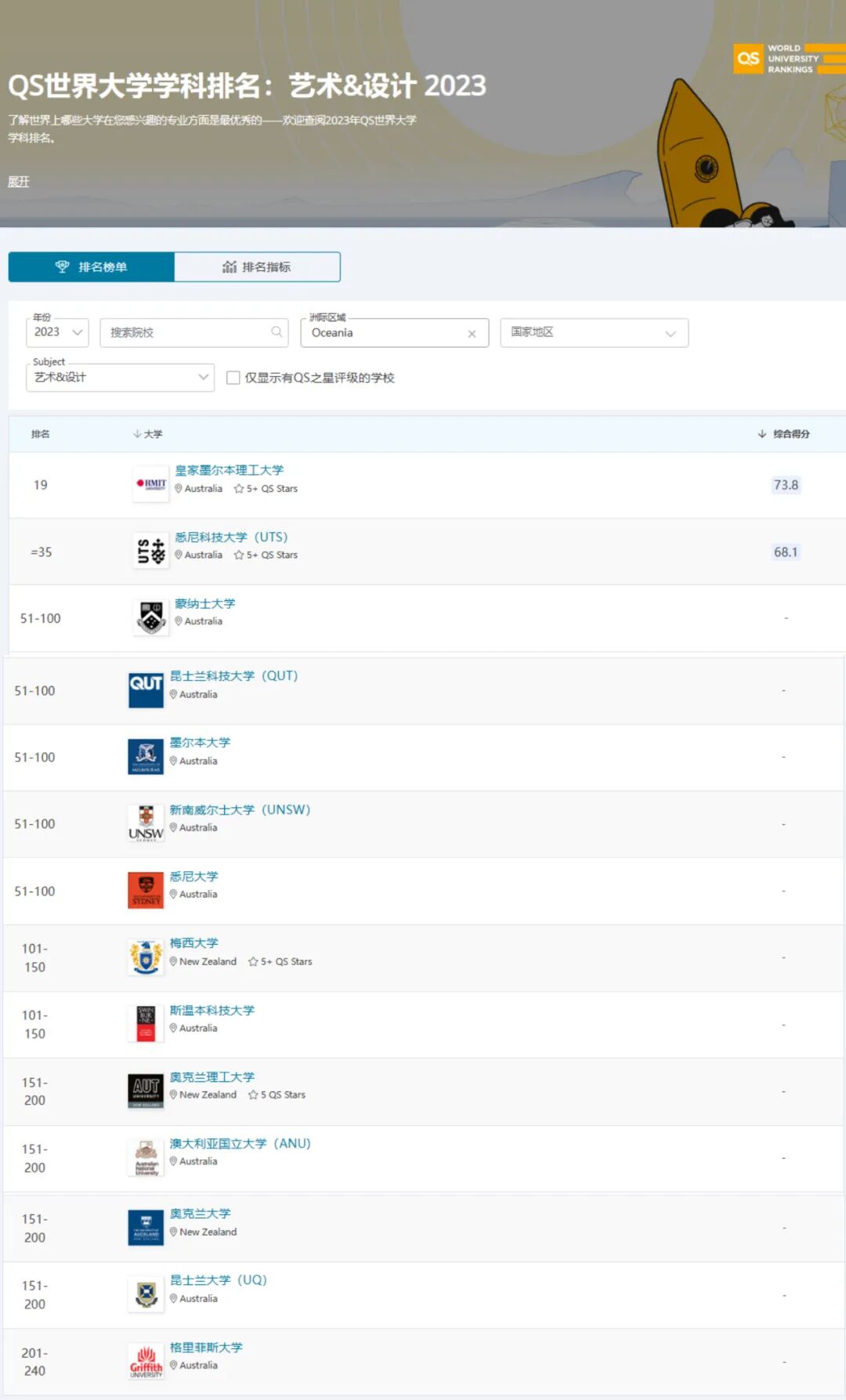The width and height of the screenshot is (846, 1400).
Task: Click the =35 rank cell
Action: tap(42, 552)
